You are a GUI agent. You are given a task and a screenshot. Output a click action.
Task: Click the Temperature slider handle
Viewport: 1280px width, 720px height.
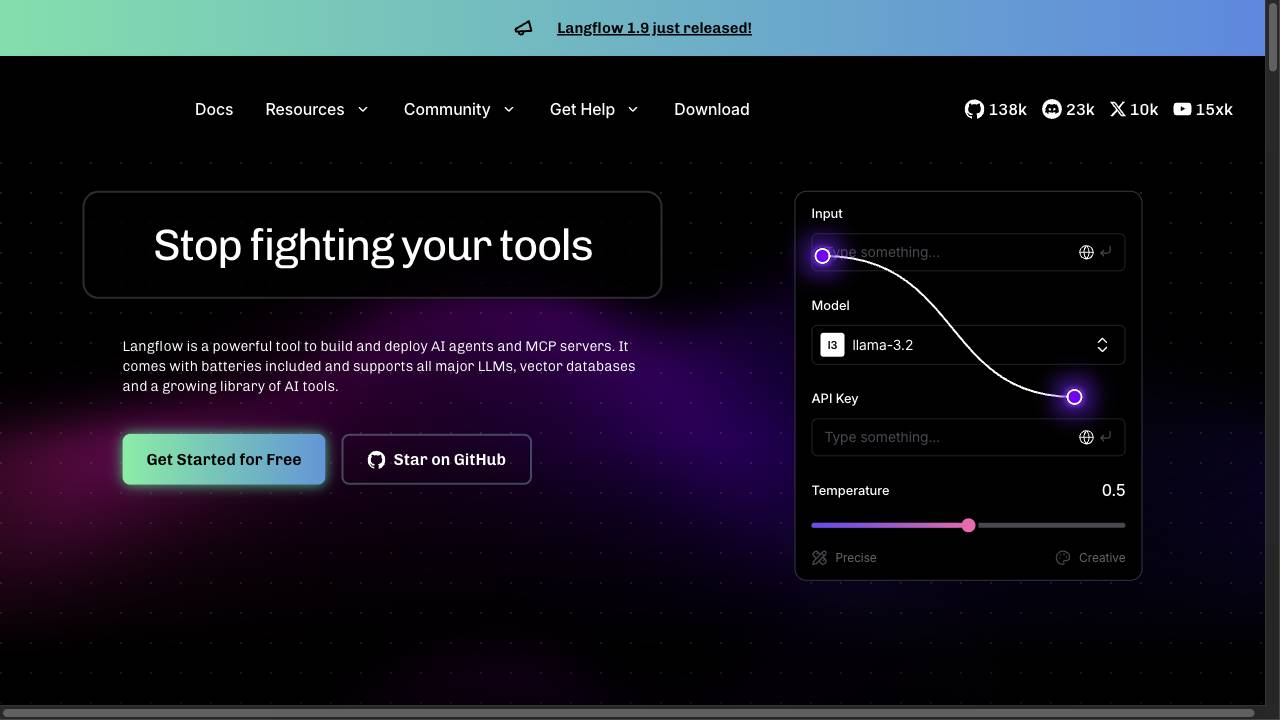tap(968, 525)
